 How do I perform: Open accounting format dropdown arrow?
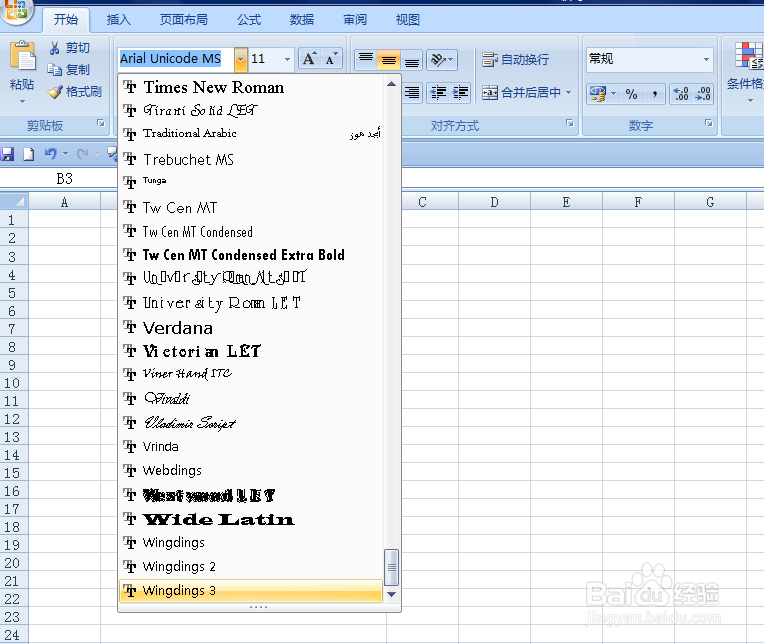point(614,94)
